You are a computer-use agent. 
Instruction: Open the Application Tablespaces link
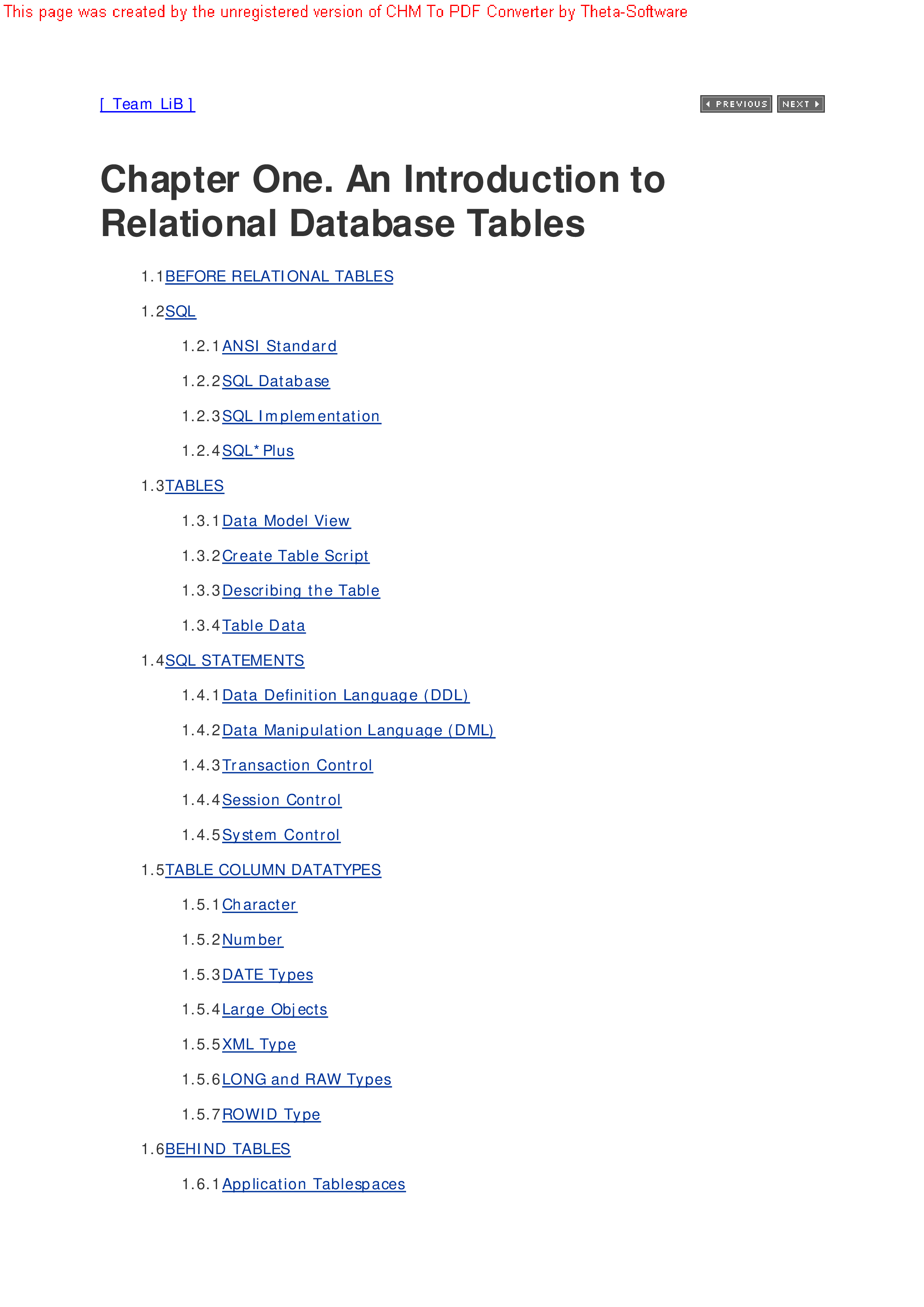click(x=314, y=1184)
